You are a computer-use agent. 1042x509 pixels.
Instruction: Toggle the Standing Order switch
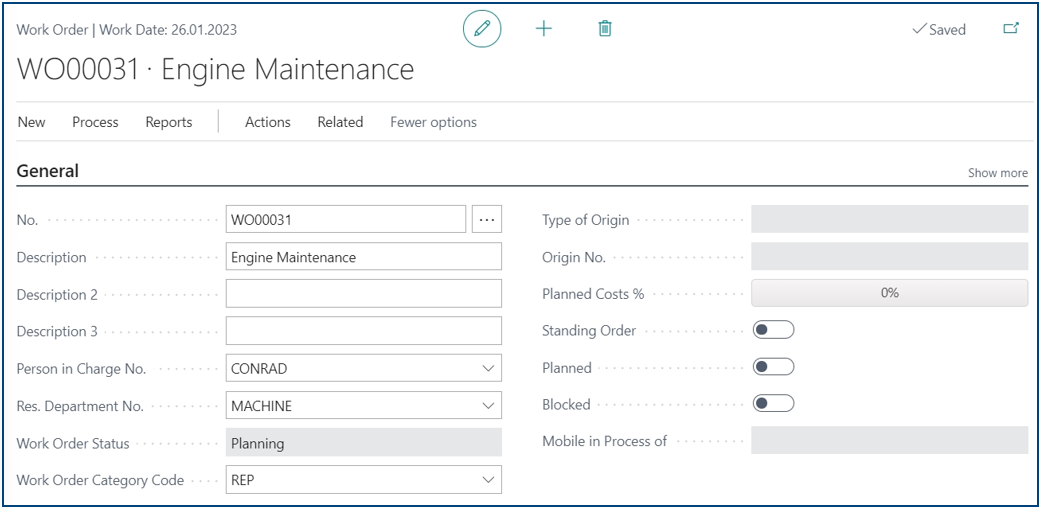coord(774,330)
